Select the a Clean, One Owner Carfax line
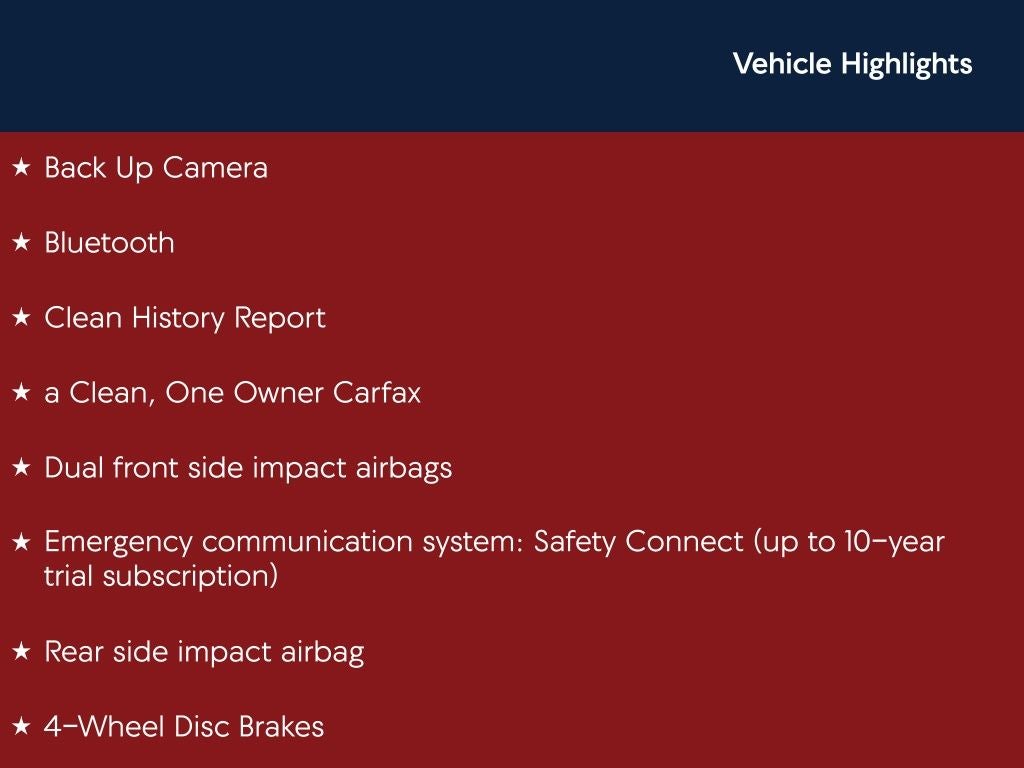The image size is (1024, 768). [232, 393]
